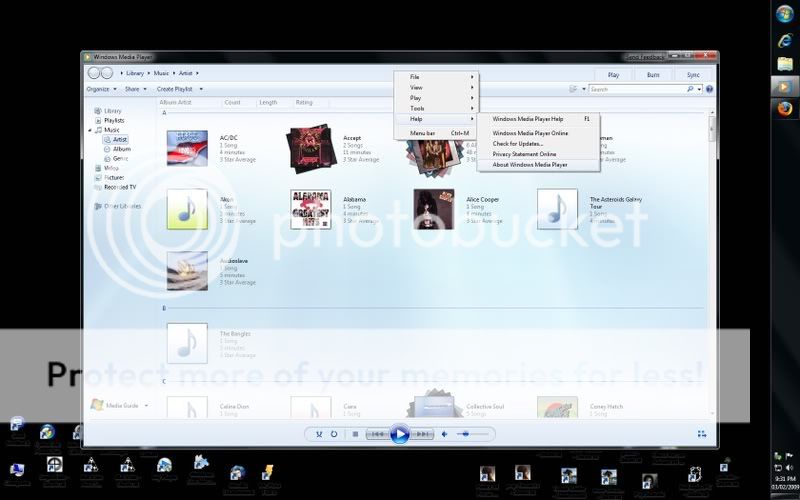Click the Windows Start orb
The height and width of the screenshot is (500, 800).
pos(785,14)
